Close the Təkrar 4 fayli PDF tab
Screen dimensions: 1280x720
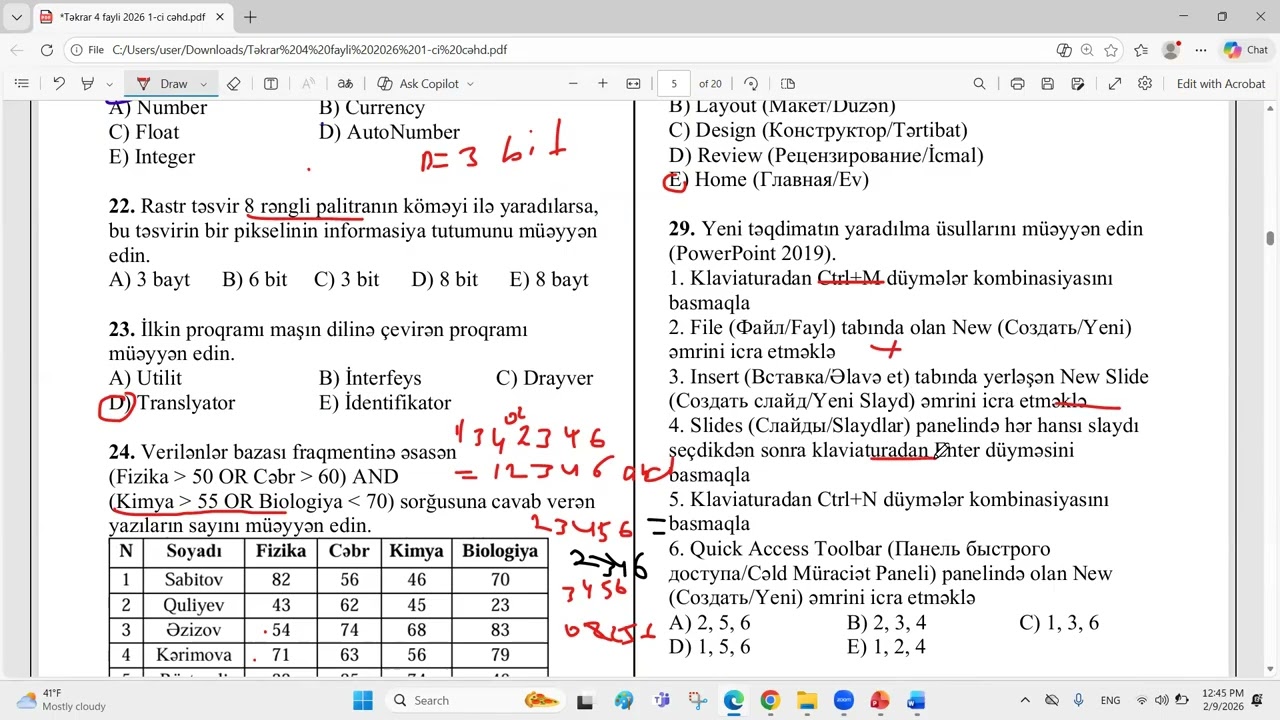click(219, 17)
